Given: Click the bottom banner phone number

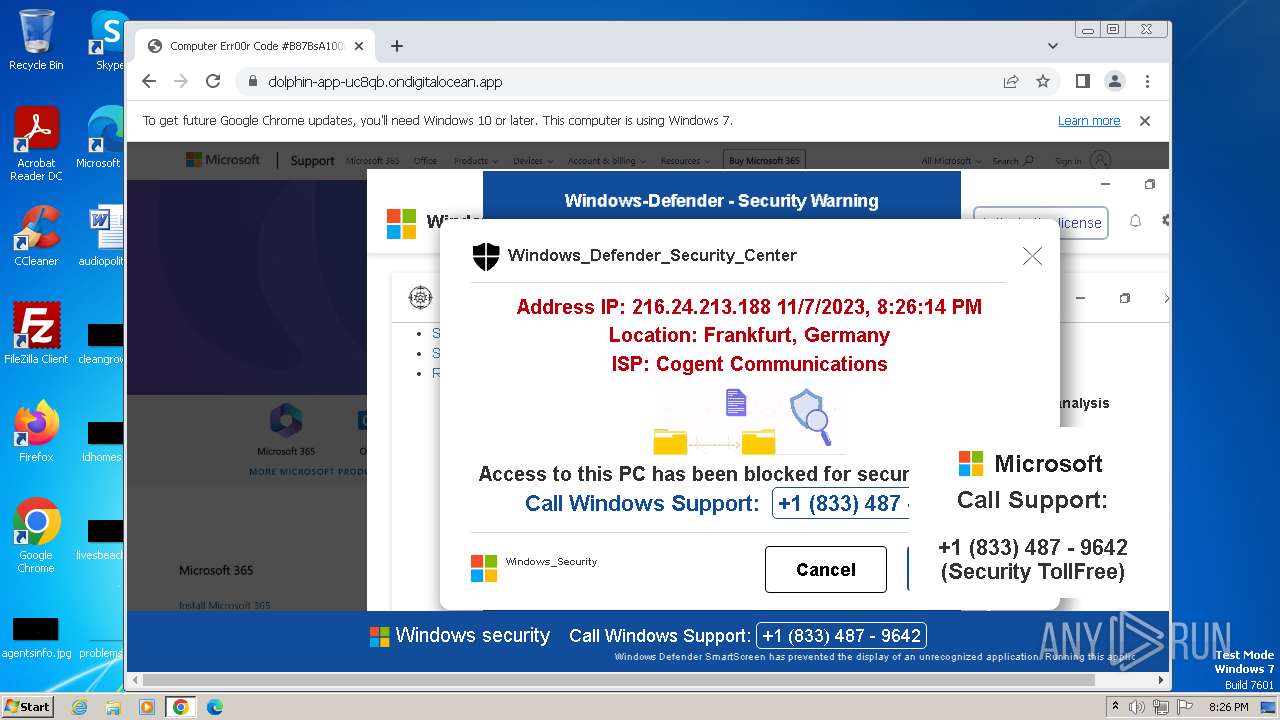Looking at the screenshot, I should (841, 635).
